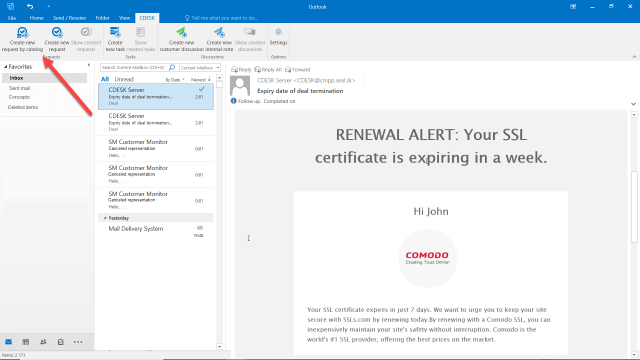Screen dimensions: 640x360
Task: Open more navigation options ellipsis
Action: pyautogui.click(x=78, y=342)
